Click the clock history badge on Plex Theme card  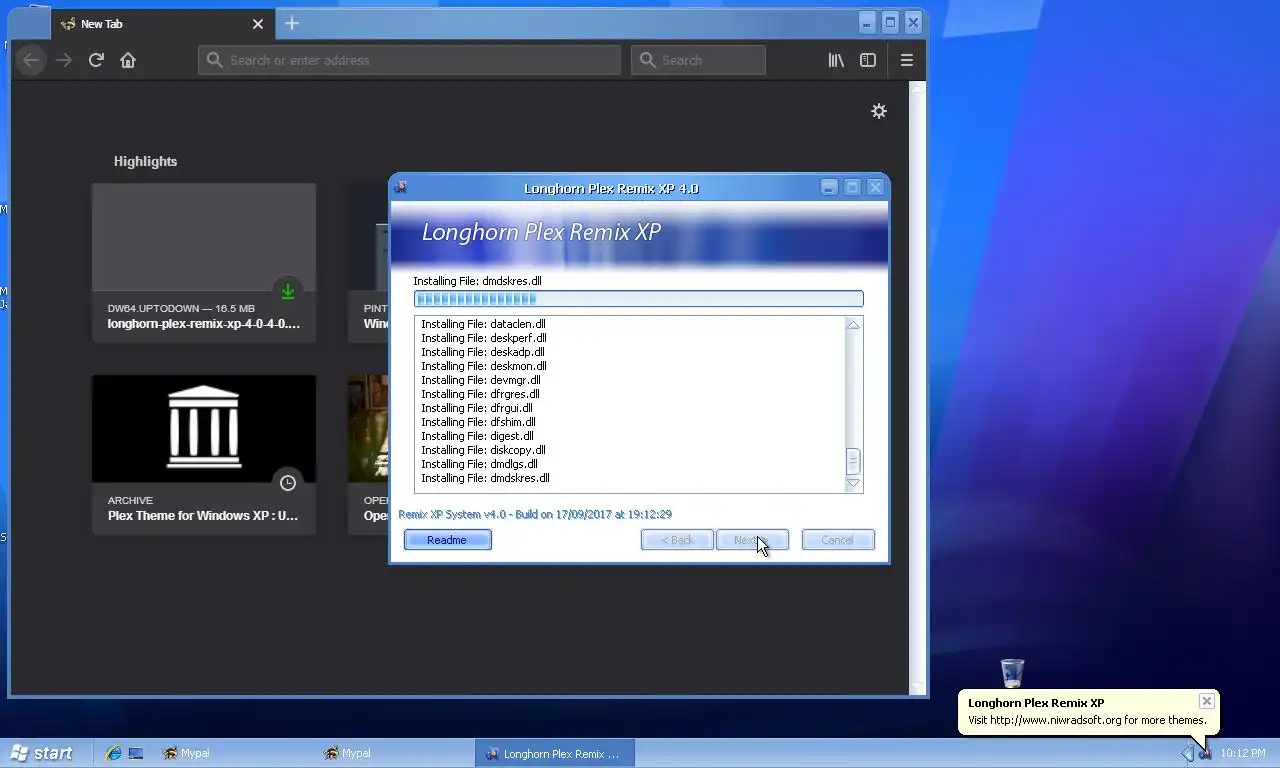(x=288, y=483)
